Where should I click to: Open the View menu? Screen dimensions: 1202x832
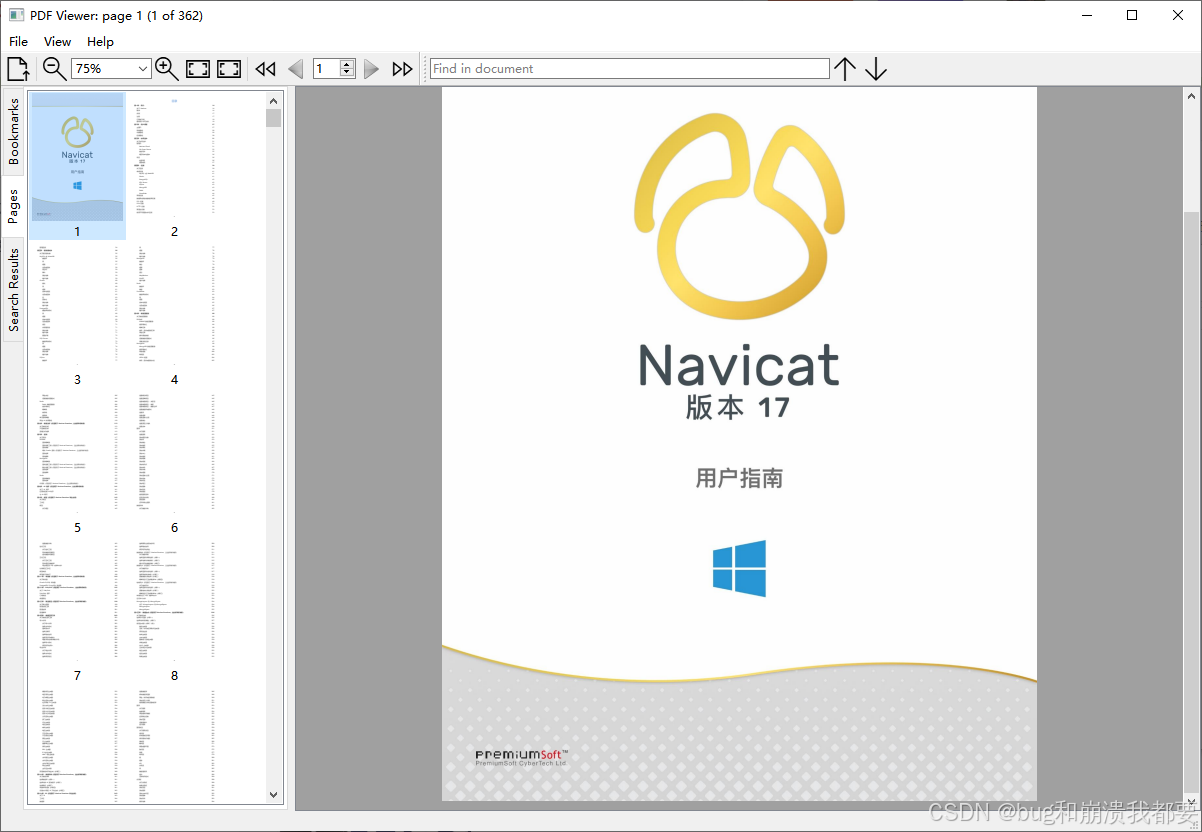point(58,42)
